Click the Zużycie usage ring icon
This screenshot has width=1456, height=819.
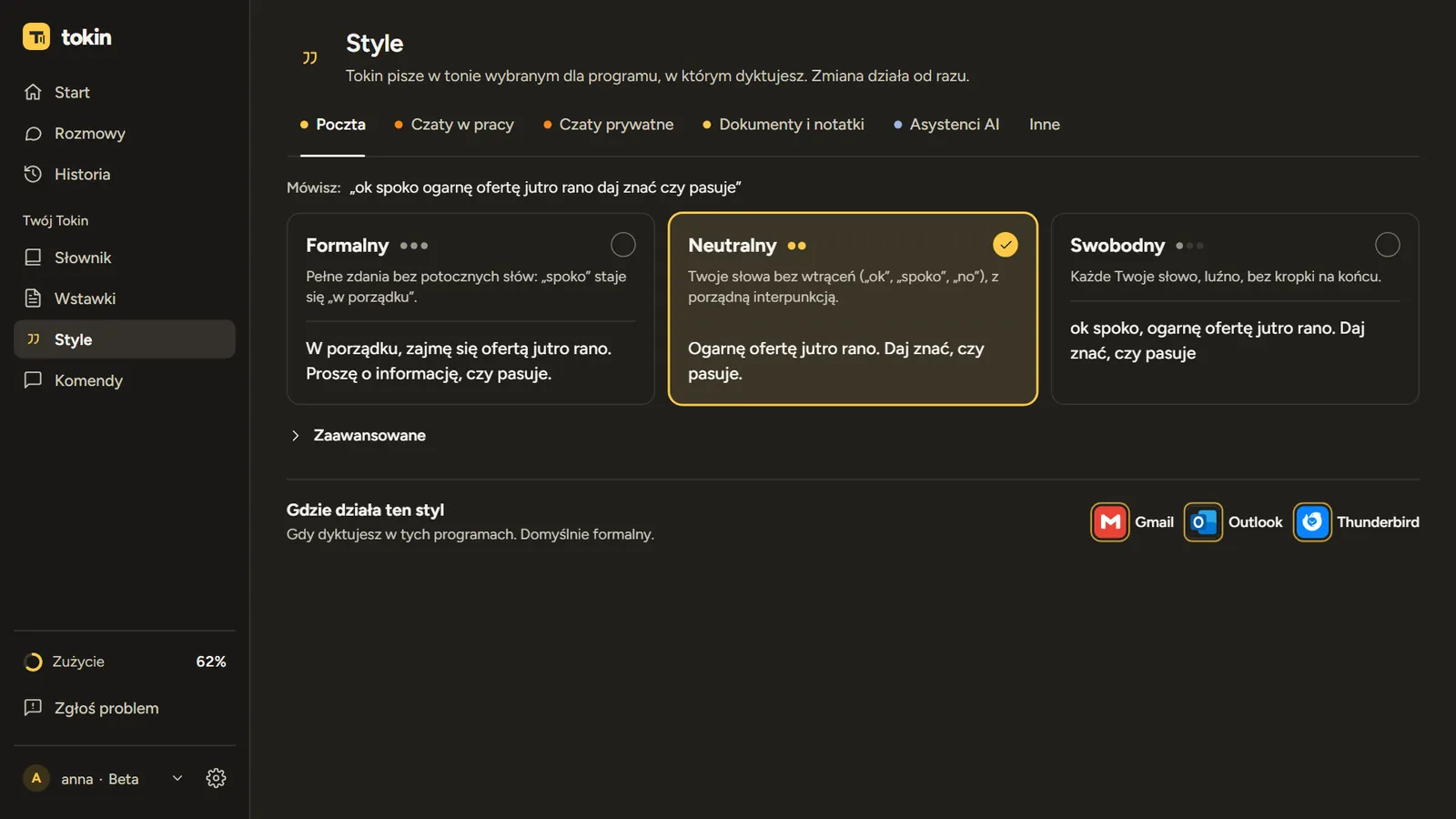(x=33, y=662)
